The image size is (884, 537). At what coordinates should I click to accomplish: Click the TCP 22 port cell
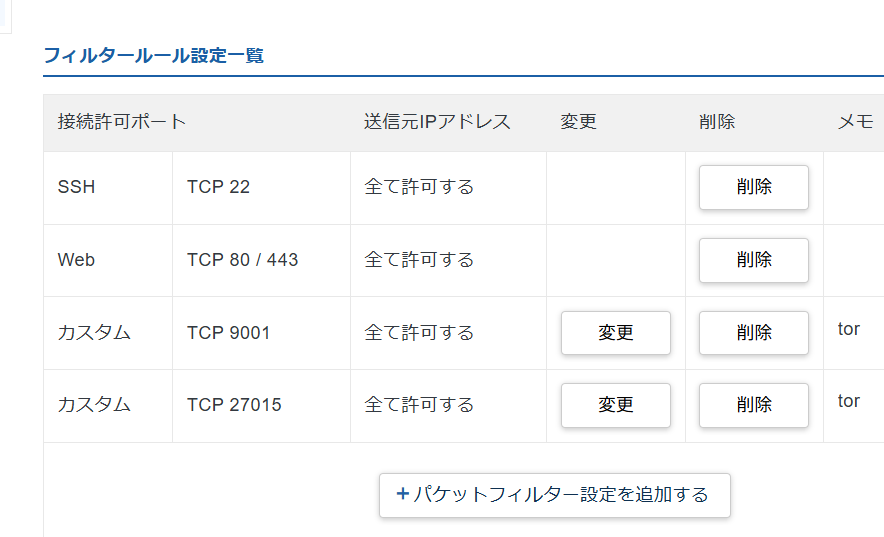click(x=218, y=187)
